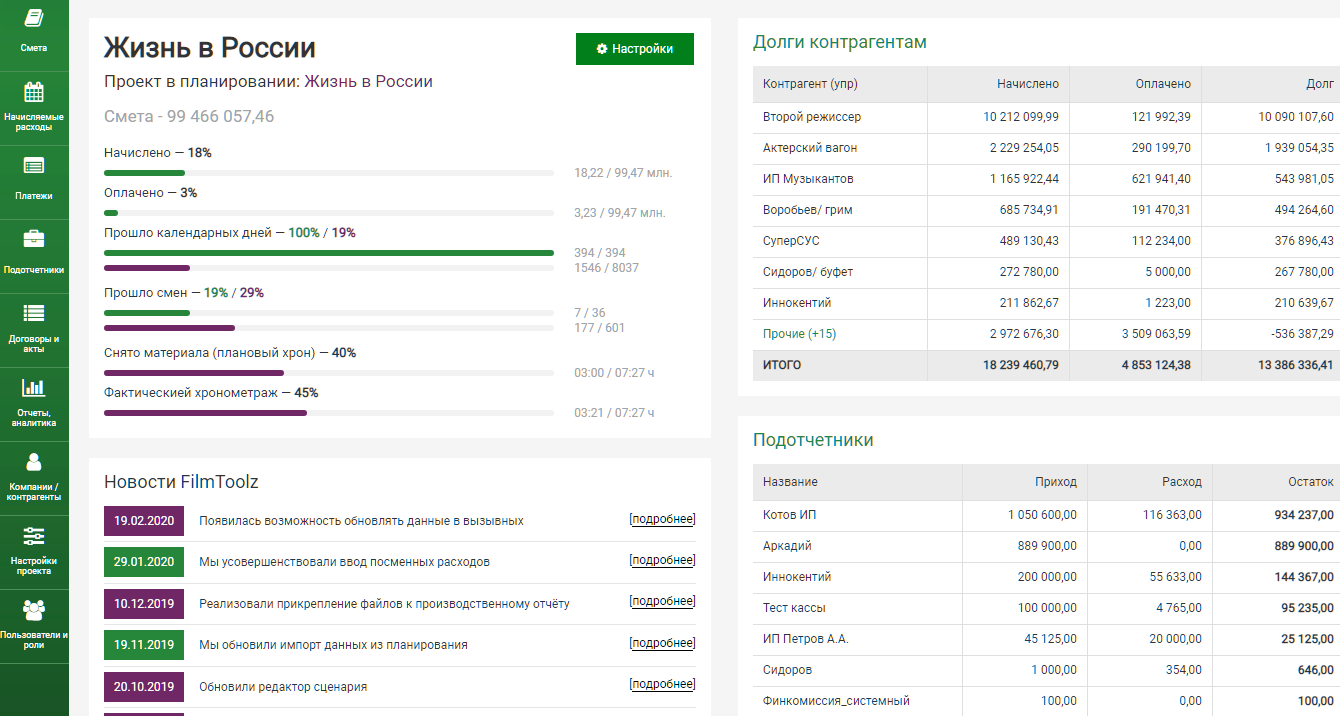1340x716 pixels.
Task: Open Пользователи и роли group icon
Action: pos(34,609)
